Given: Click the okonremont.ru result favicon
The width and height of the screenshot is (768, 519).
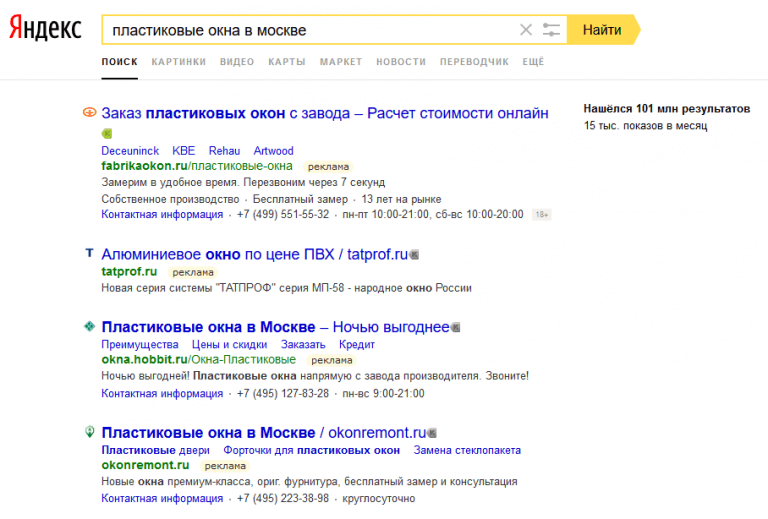Looking at the screenshot, I should [89, 431].
